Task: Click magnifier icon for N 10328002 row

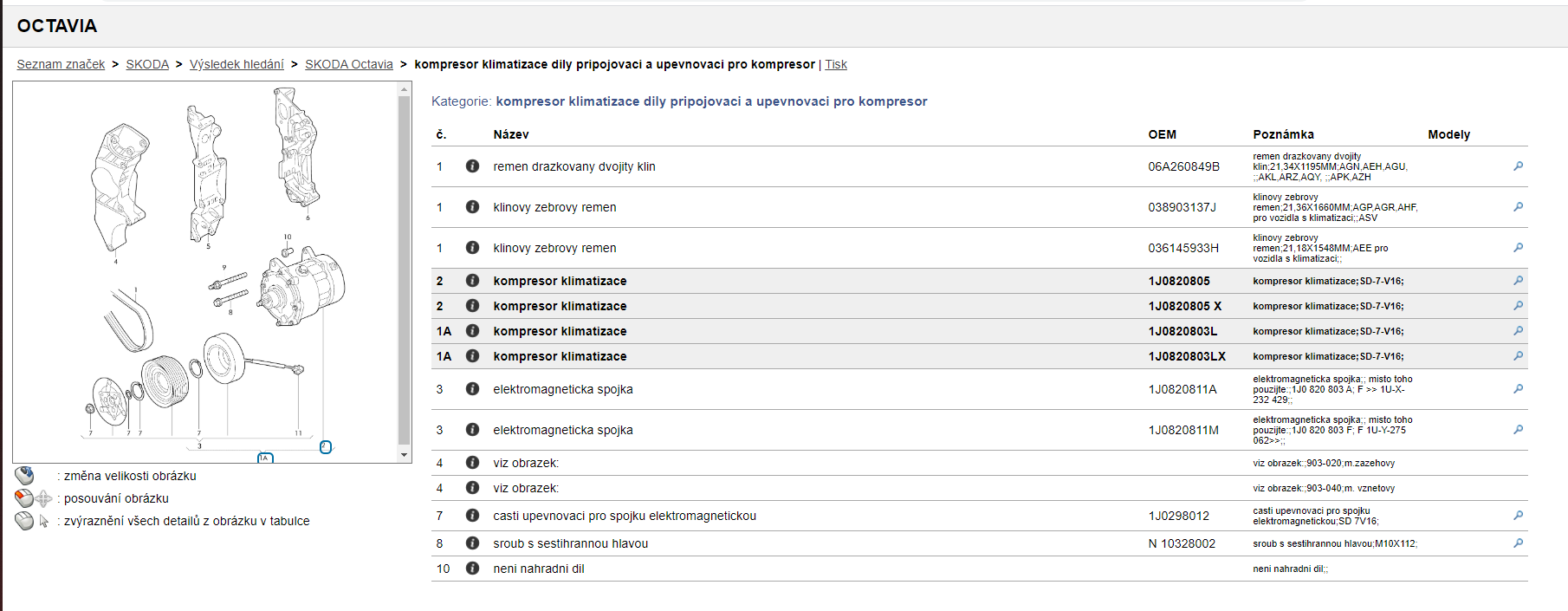Action: 1518,543
